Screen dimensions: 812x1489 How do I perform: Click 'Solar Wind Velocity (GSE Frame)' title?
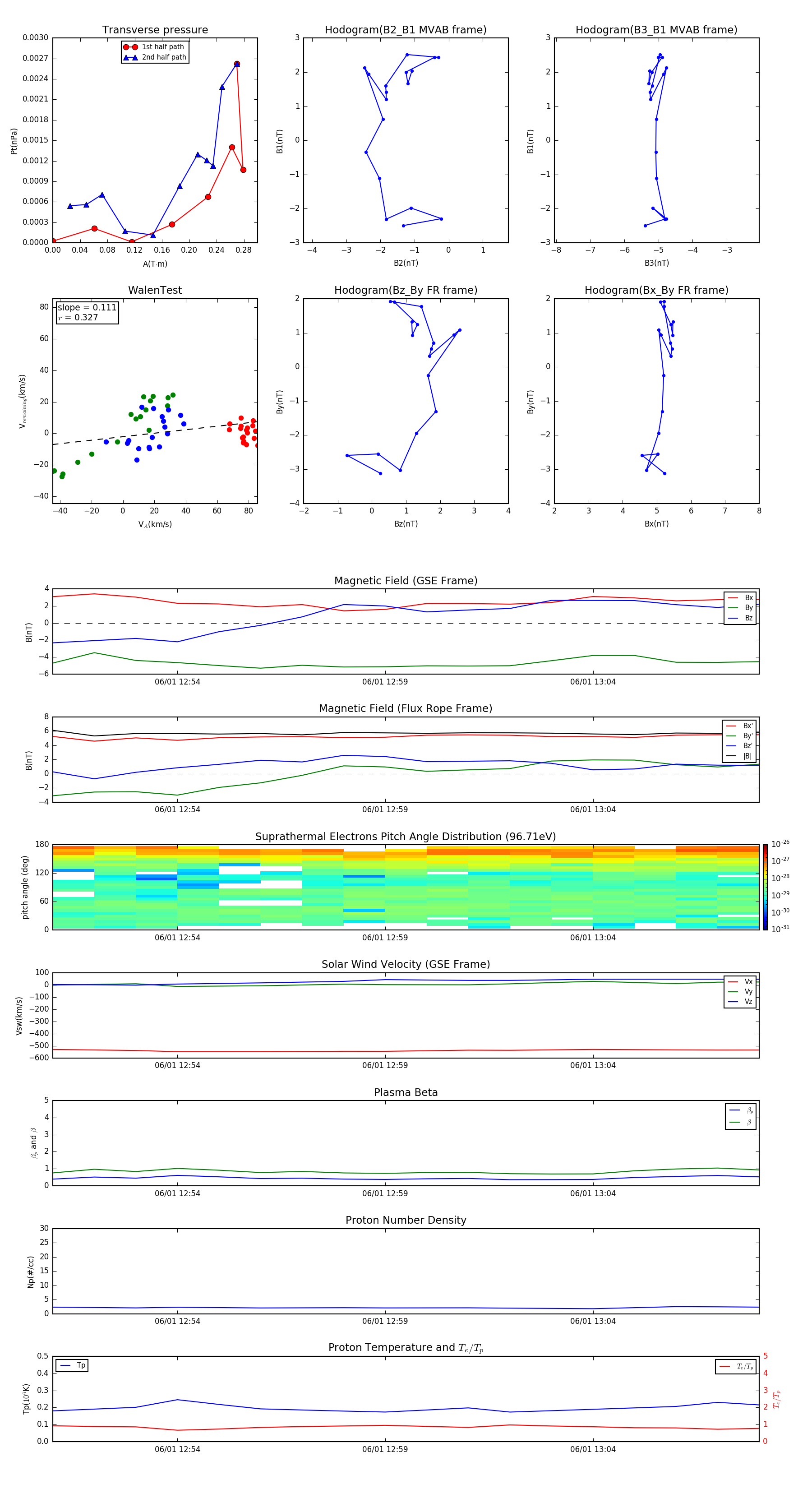406,964
